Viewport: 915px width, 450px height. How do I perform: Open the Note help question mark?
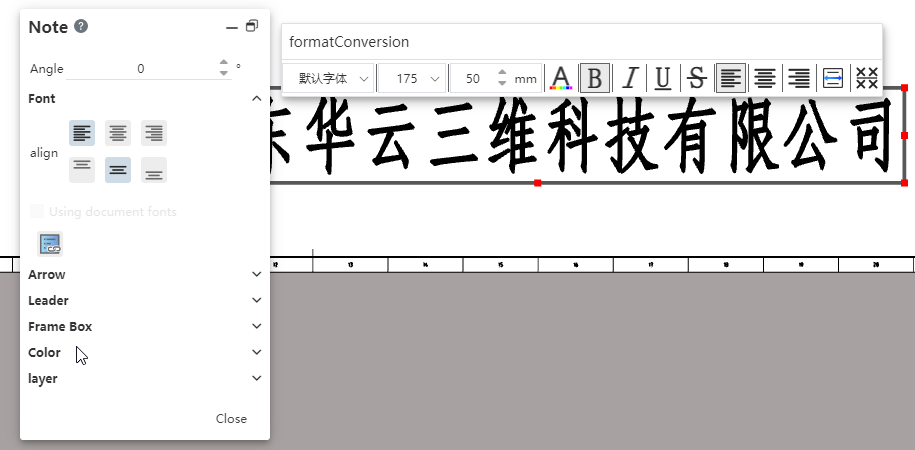point(81,27)
